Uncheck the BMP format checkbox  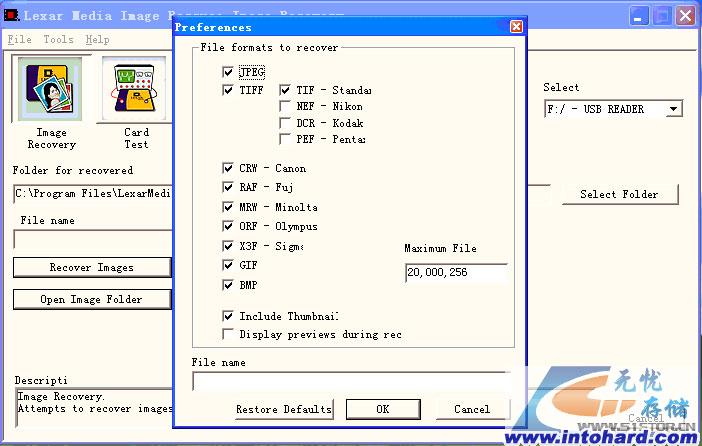pos(228,285)
